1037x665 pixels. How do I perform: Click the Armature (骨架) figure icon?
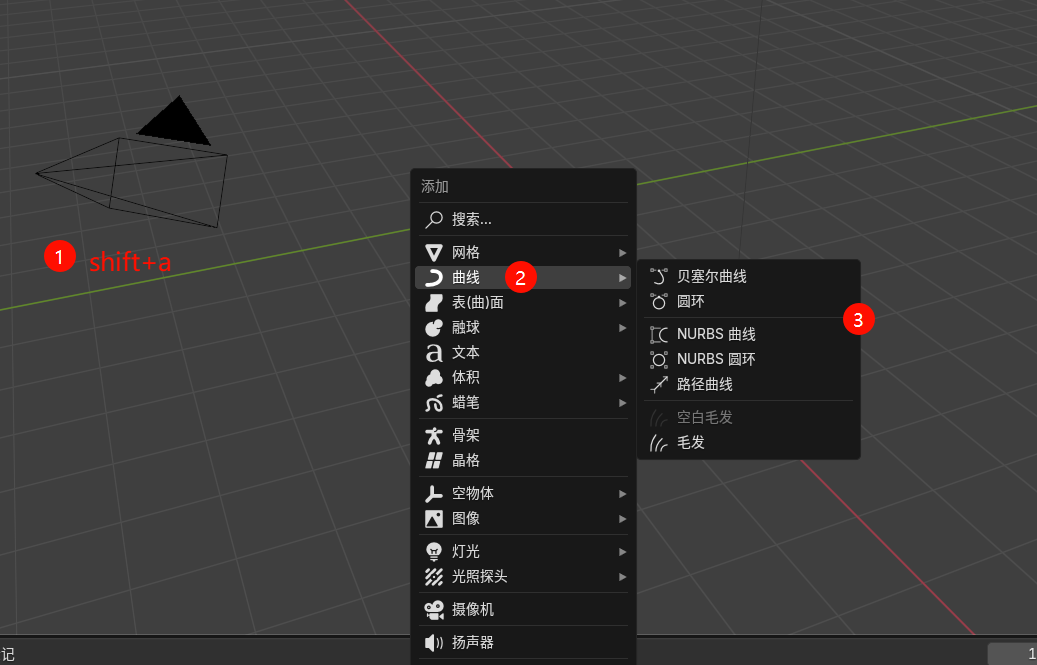coord(434,436)
